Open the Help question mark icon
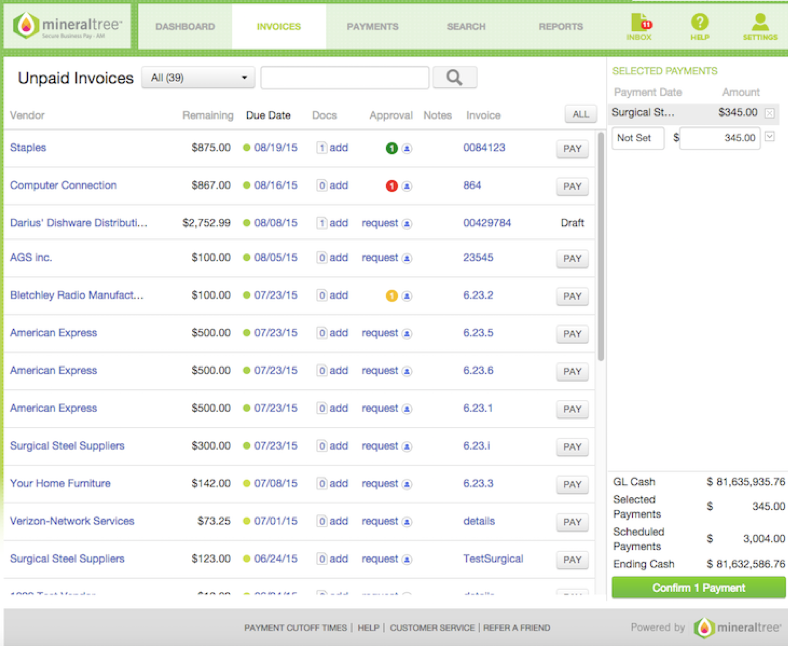The width and height of the screenshot is (788, 646). point(700,27)
